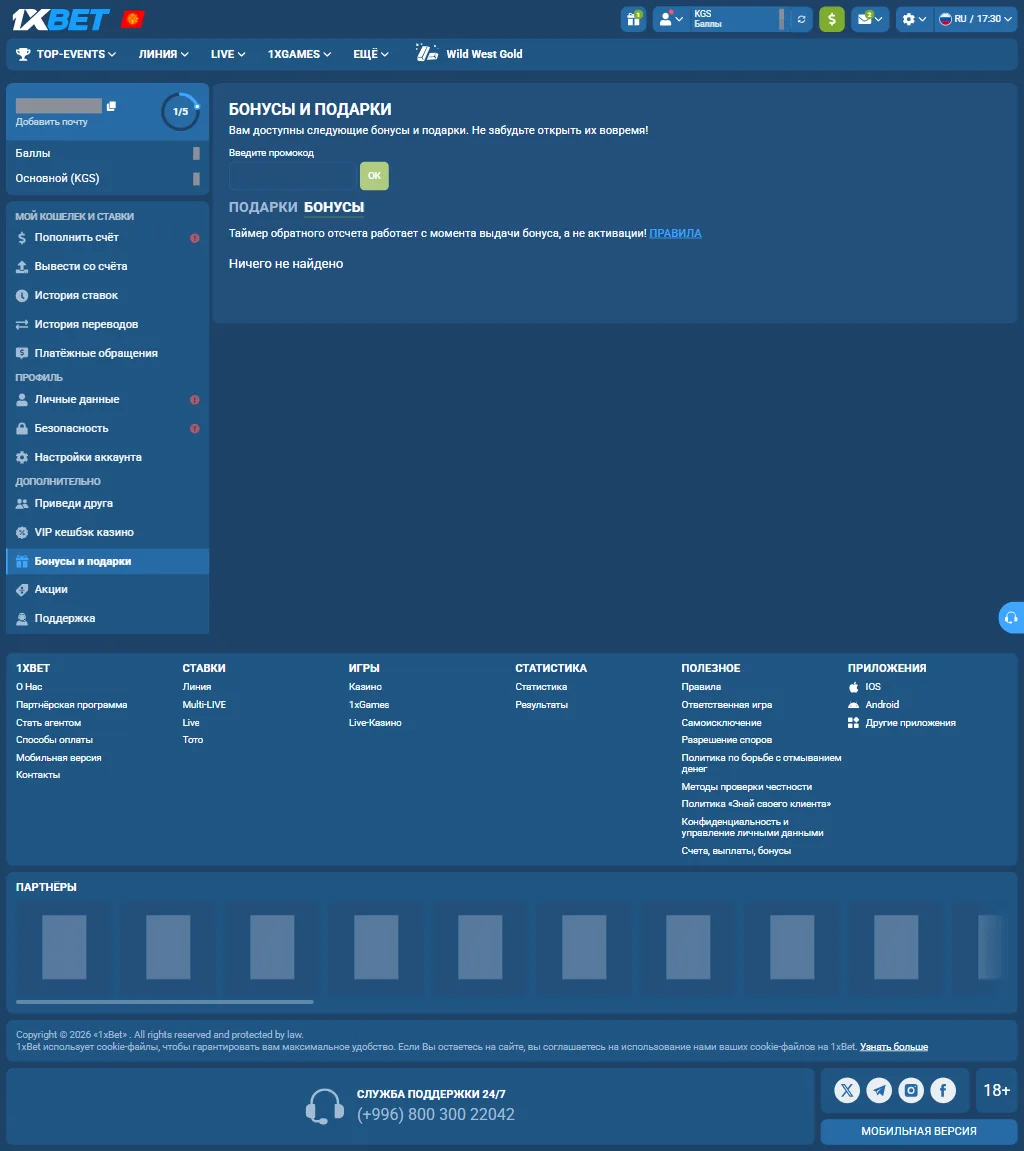The image size is (1024, 1151).
Task: Click the МОБИЛЬНАЯ ВЕРСИЯ button
Action: point(919,1131)
